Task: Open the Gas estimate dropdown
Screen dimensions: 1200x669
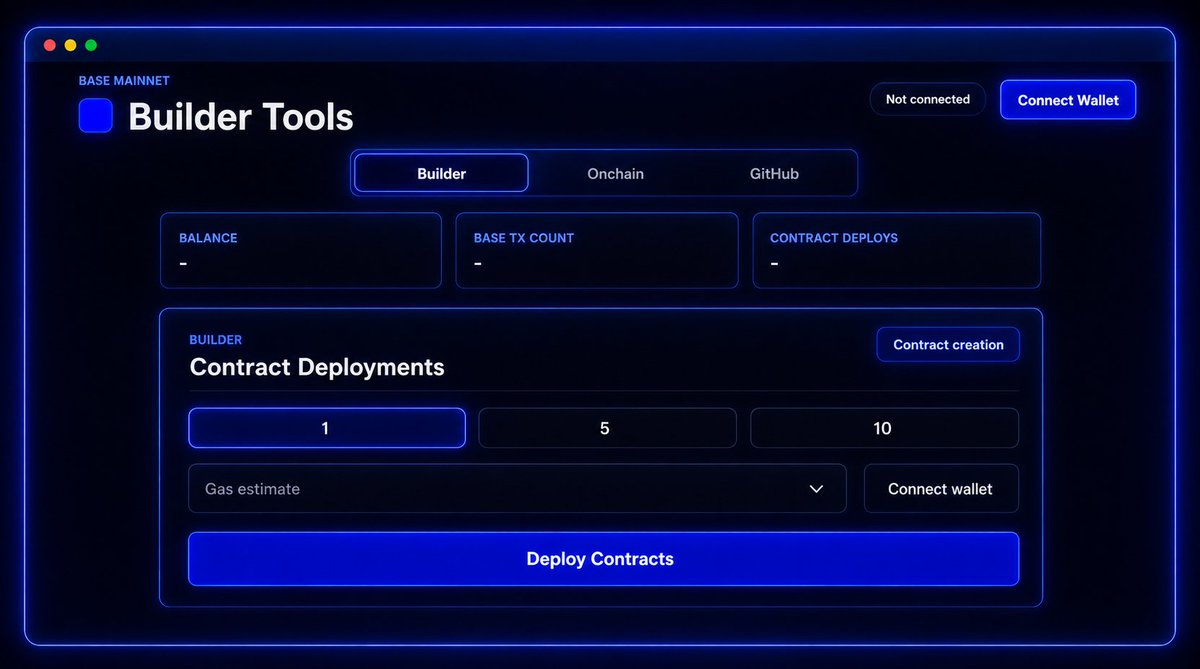Action: (x=518, y=488)
